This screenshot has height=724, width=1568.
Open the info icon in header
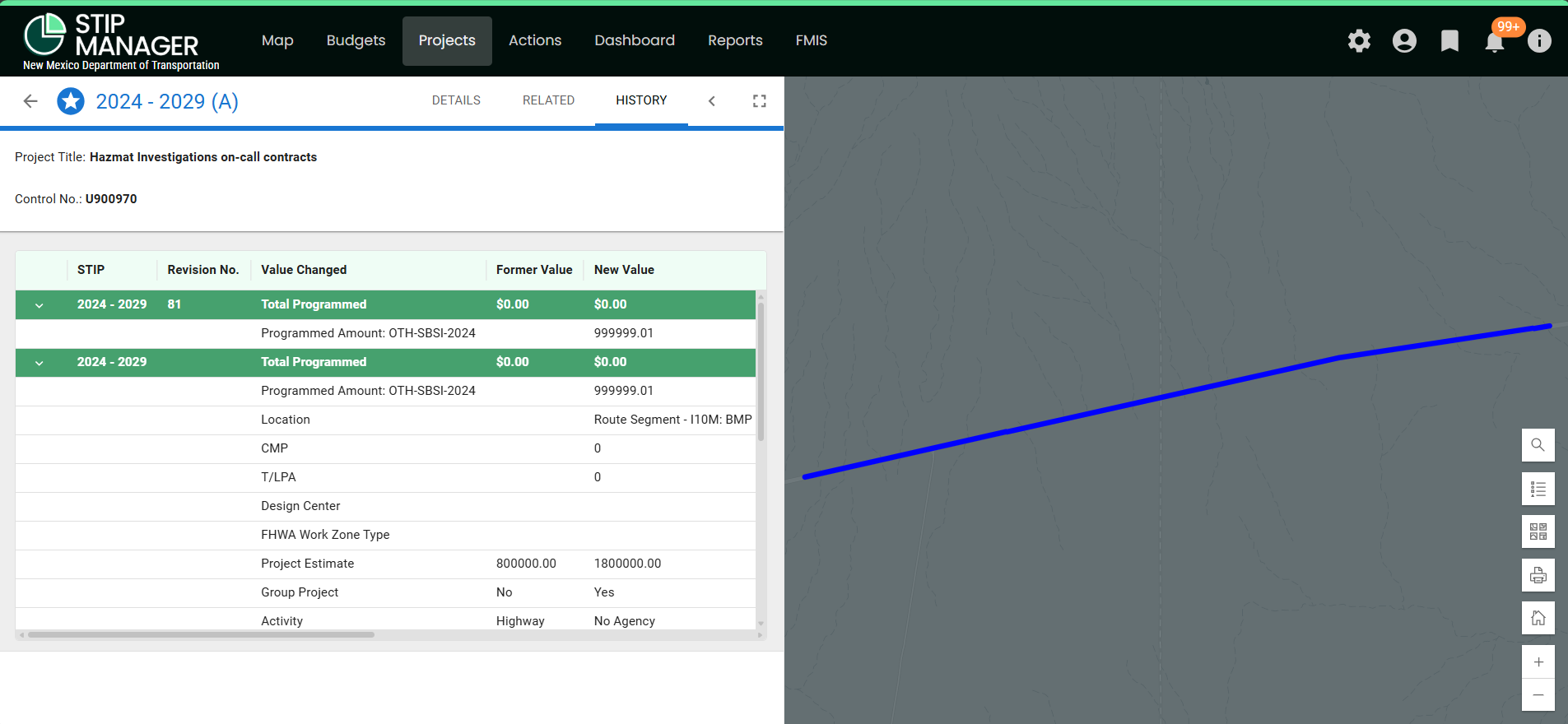click(x=1539, y=40)
